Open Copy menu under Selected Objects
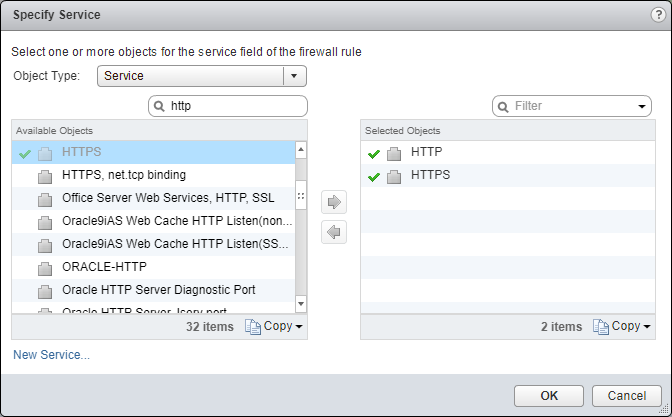 (x=630, y=326)
